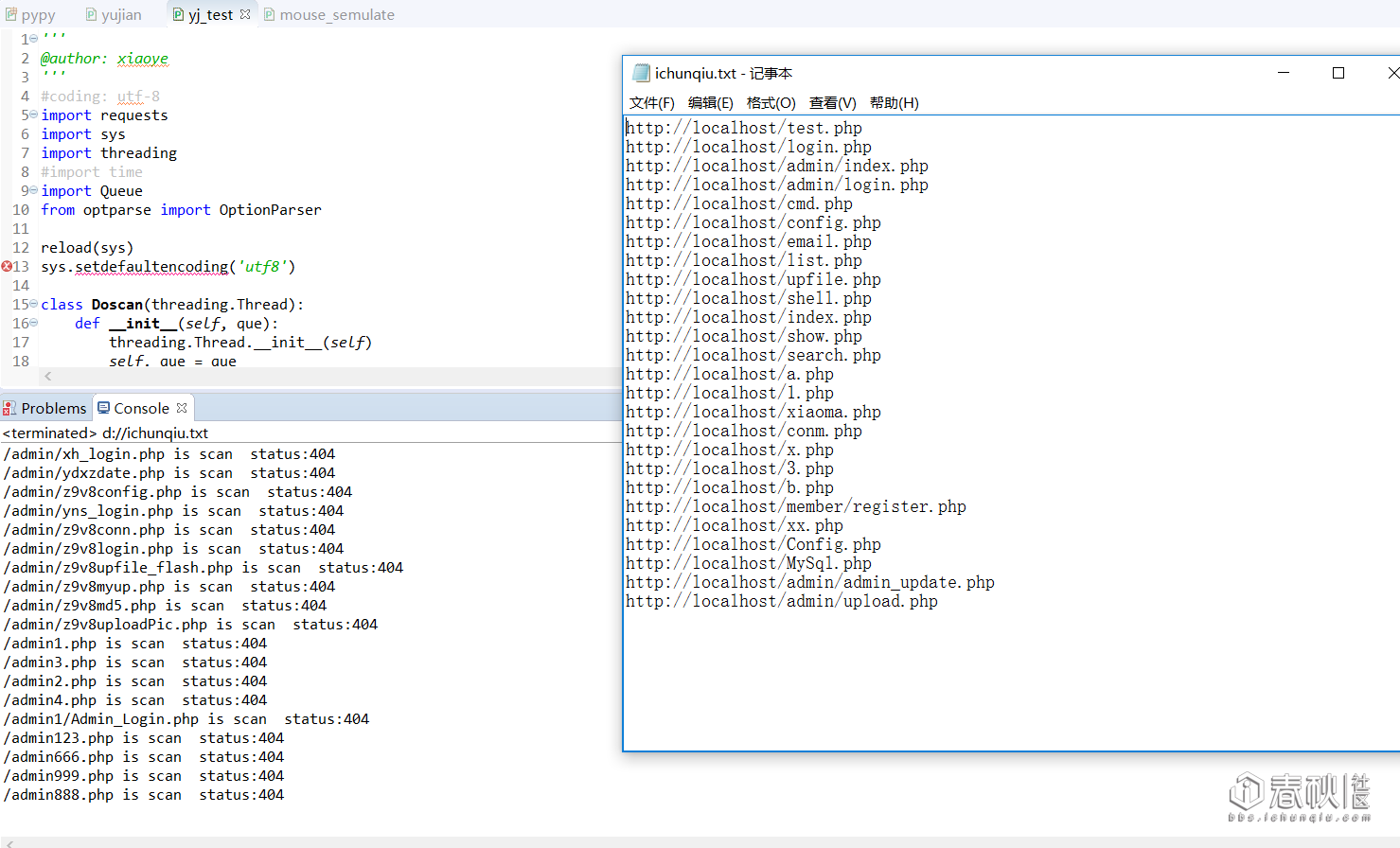Collapse the Doscan class at line 15
Viewport: 1400px width, 848px height.
34,304
